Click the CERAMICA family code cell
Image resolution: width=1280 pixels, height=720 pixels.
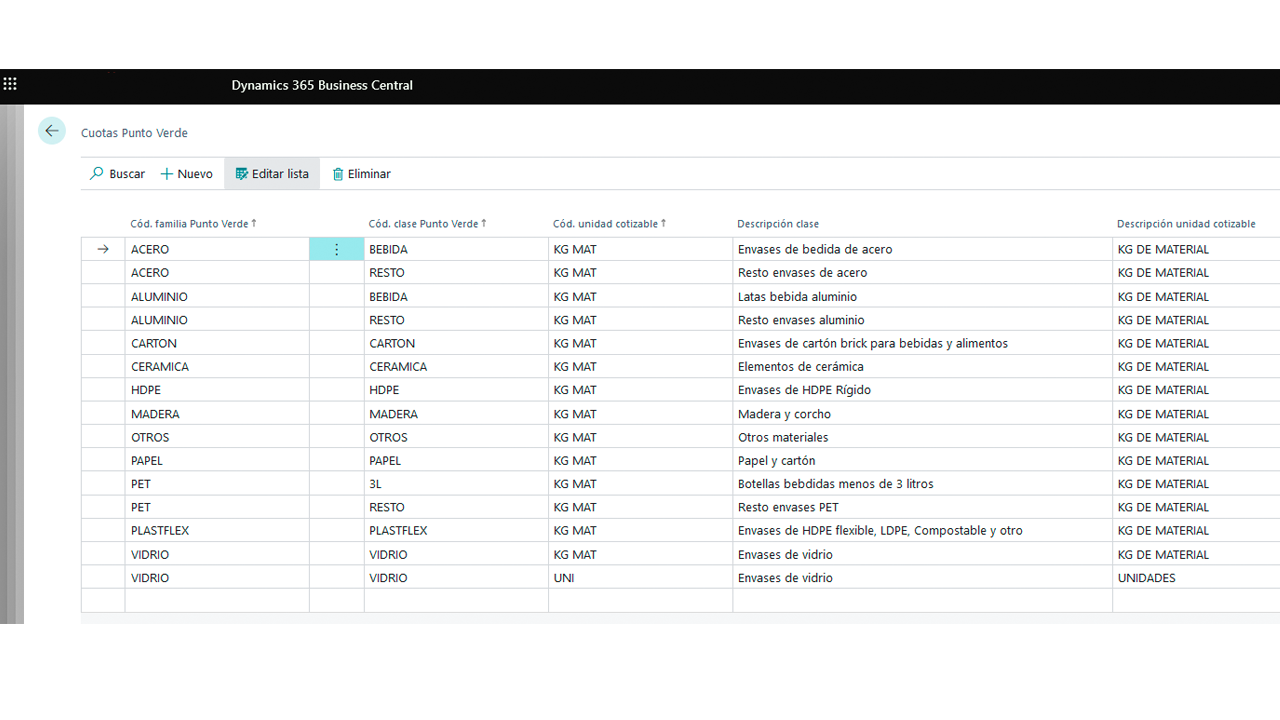pyautogui.click(x=217, y=367)
